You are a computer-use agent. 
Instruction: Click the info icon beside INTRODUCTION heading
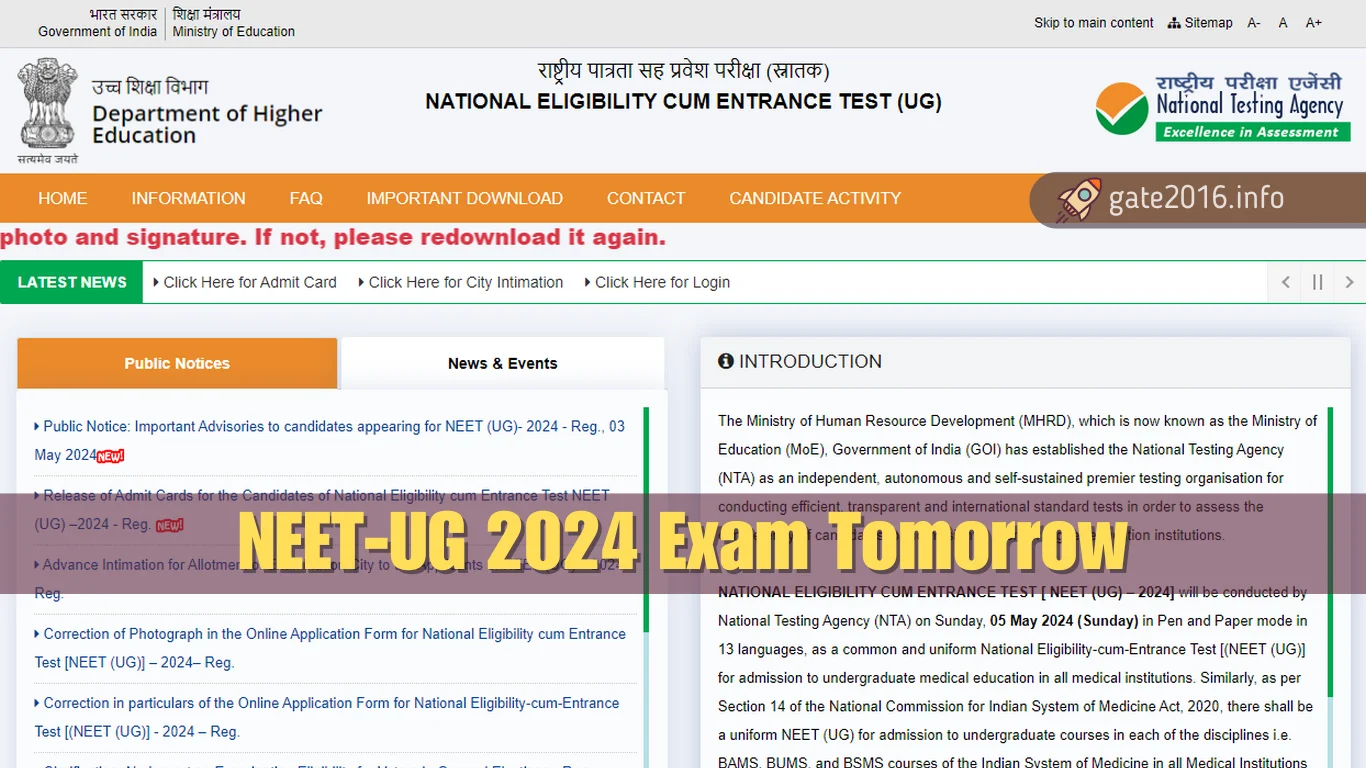pyautogui.click(x=725, y=361)
